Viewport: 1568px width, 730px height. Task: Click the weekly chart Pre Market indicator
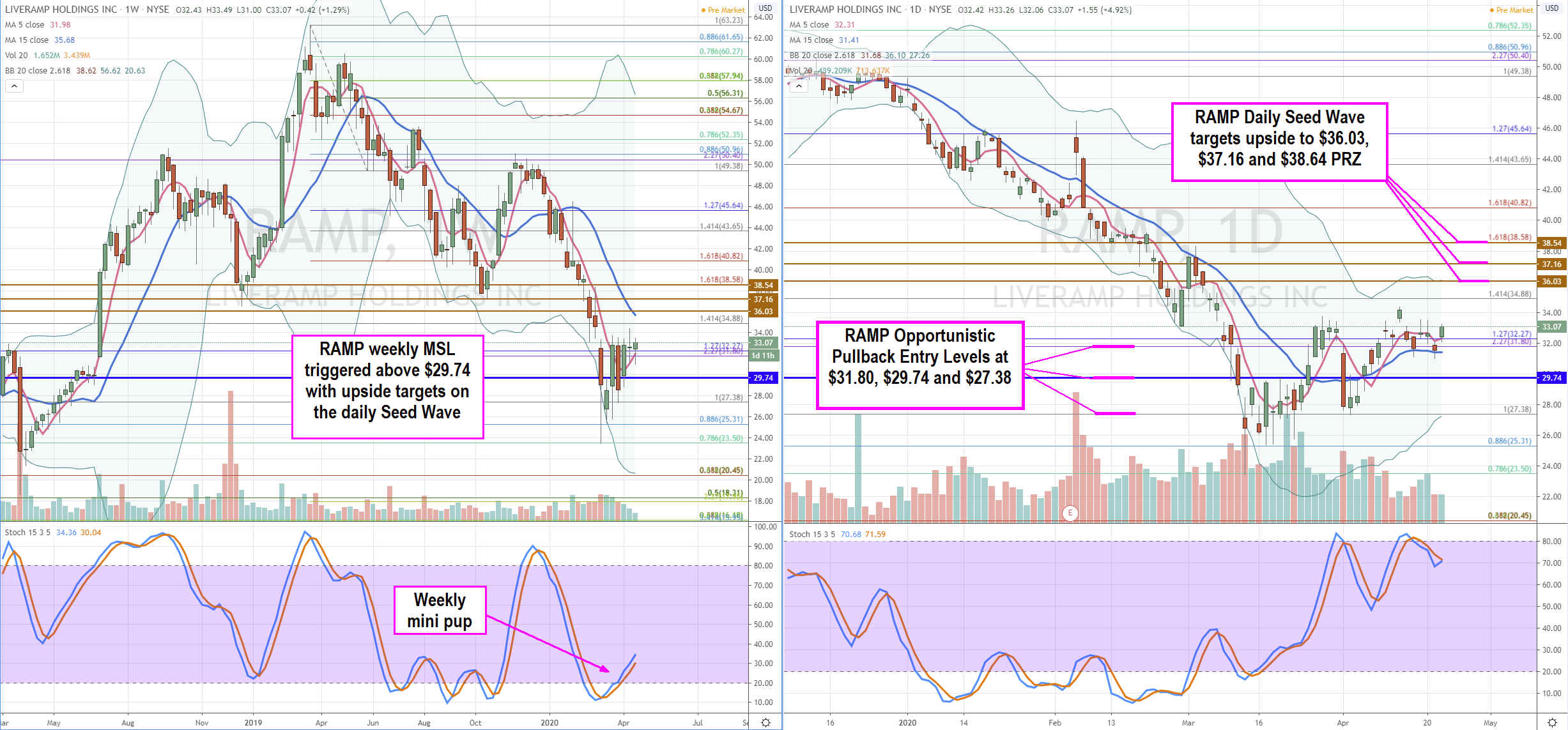[x=723, y=10]
